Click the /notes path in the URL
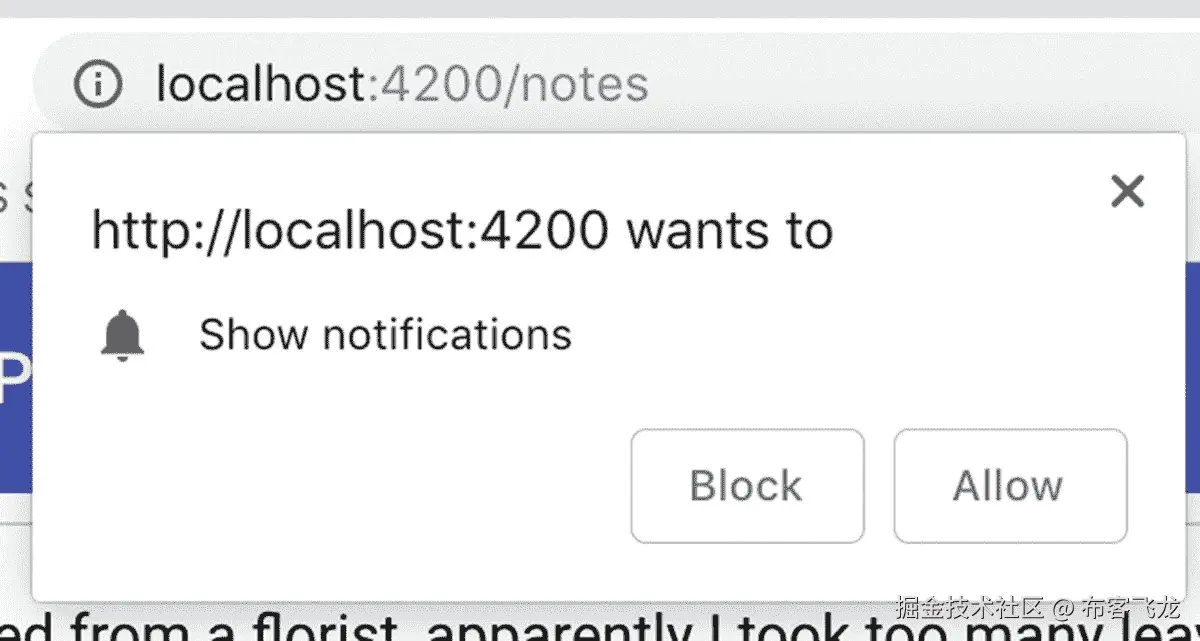 [x=577, y=84]
